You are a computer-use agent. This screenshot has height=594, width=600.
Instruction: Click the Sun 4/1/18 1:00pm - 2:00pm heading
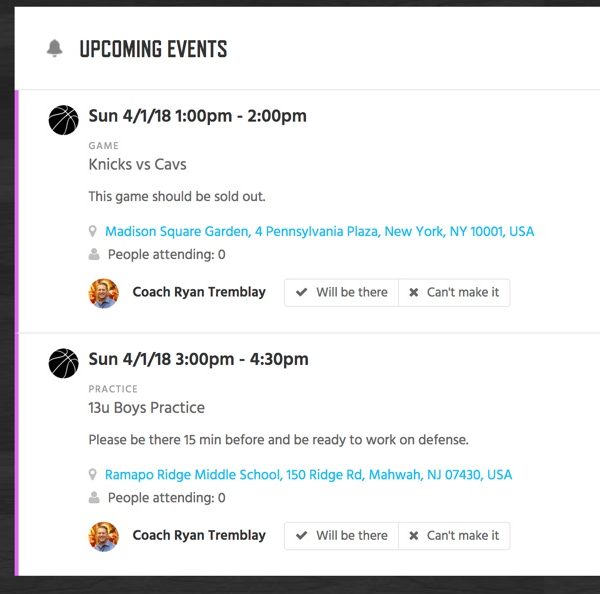click(x=197, y=116)
